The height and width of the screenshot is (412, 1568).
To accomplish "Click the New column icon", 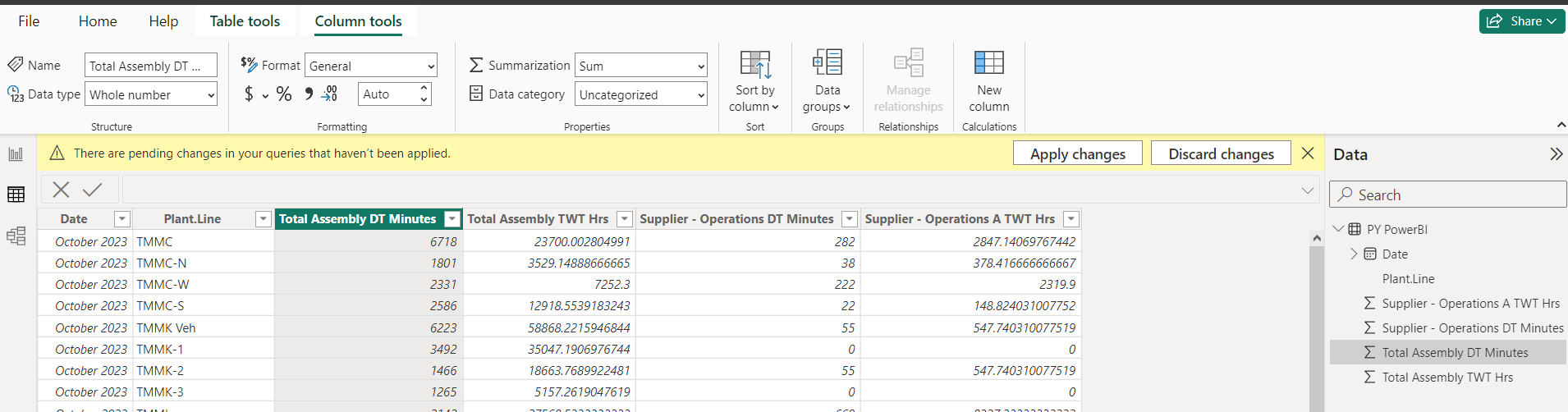I will click(989, 62).
